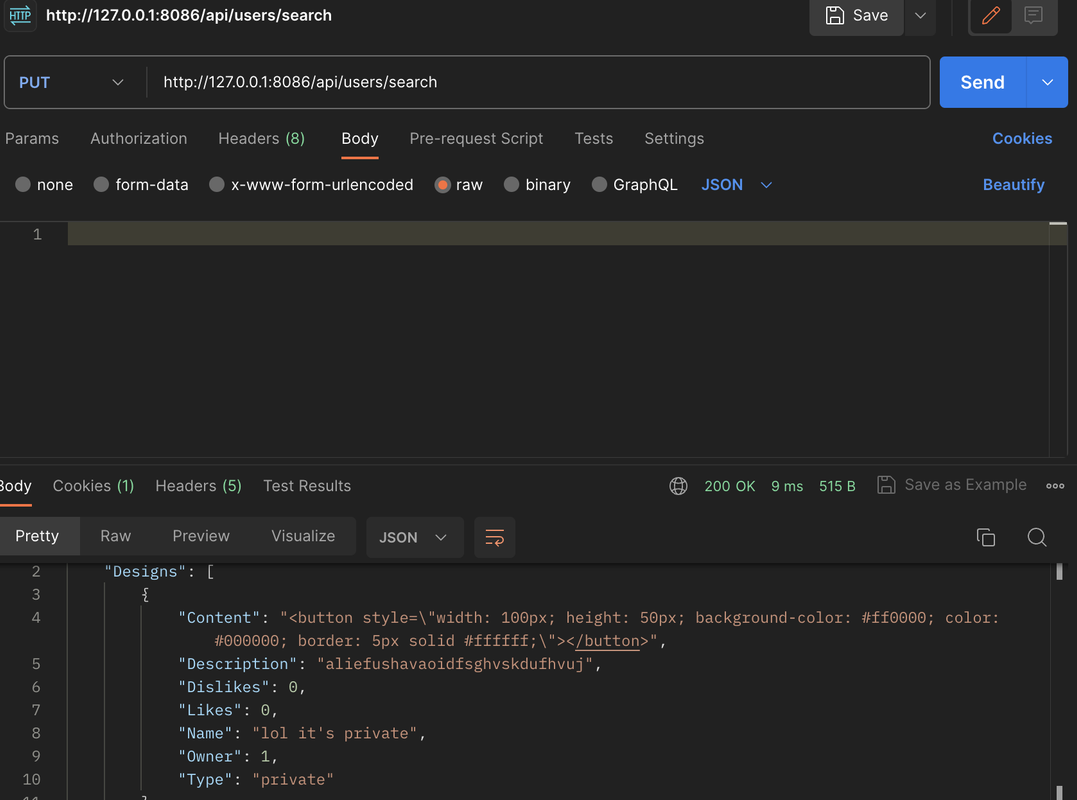Open the comments icon
This screenshot has width=1077, height=800.
coord(1033,15)
